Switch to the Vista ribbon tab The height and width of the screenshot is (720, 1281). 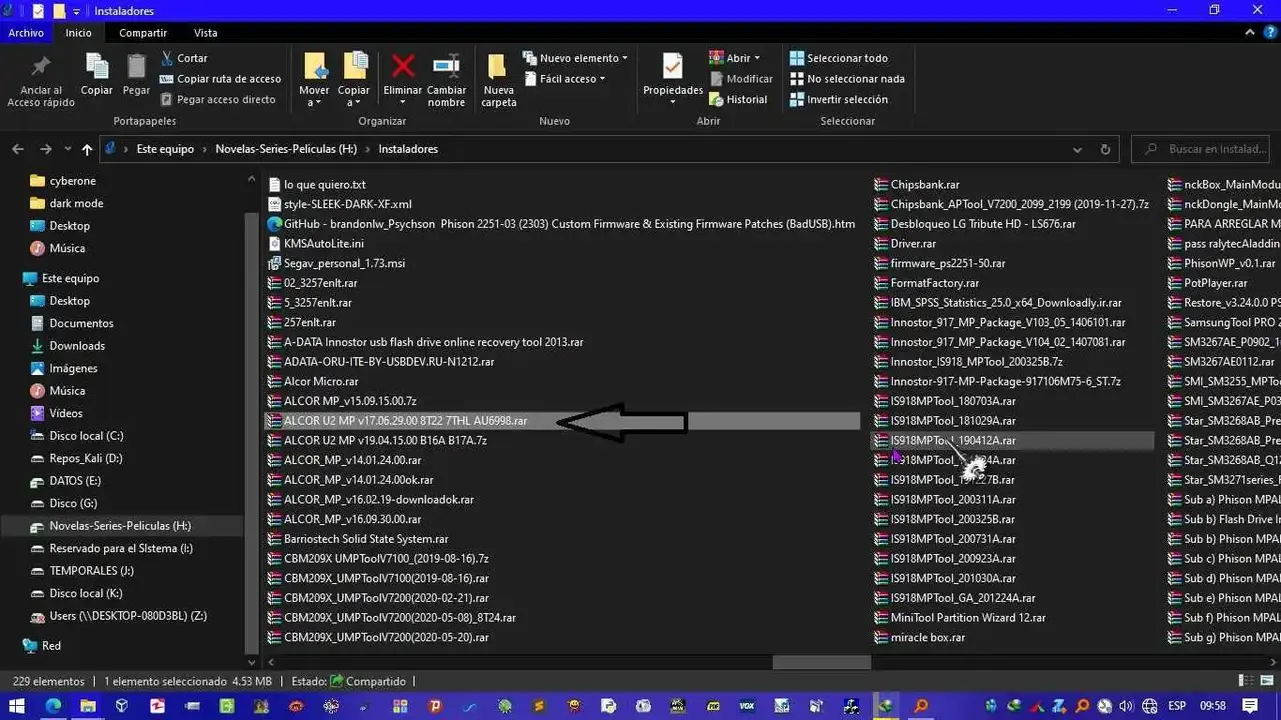[x=205, y=33]
